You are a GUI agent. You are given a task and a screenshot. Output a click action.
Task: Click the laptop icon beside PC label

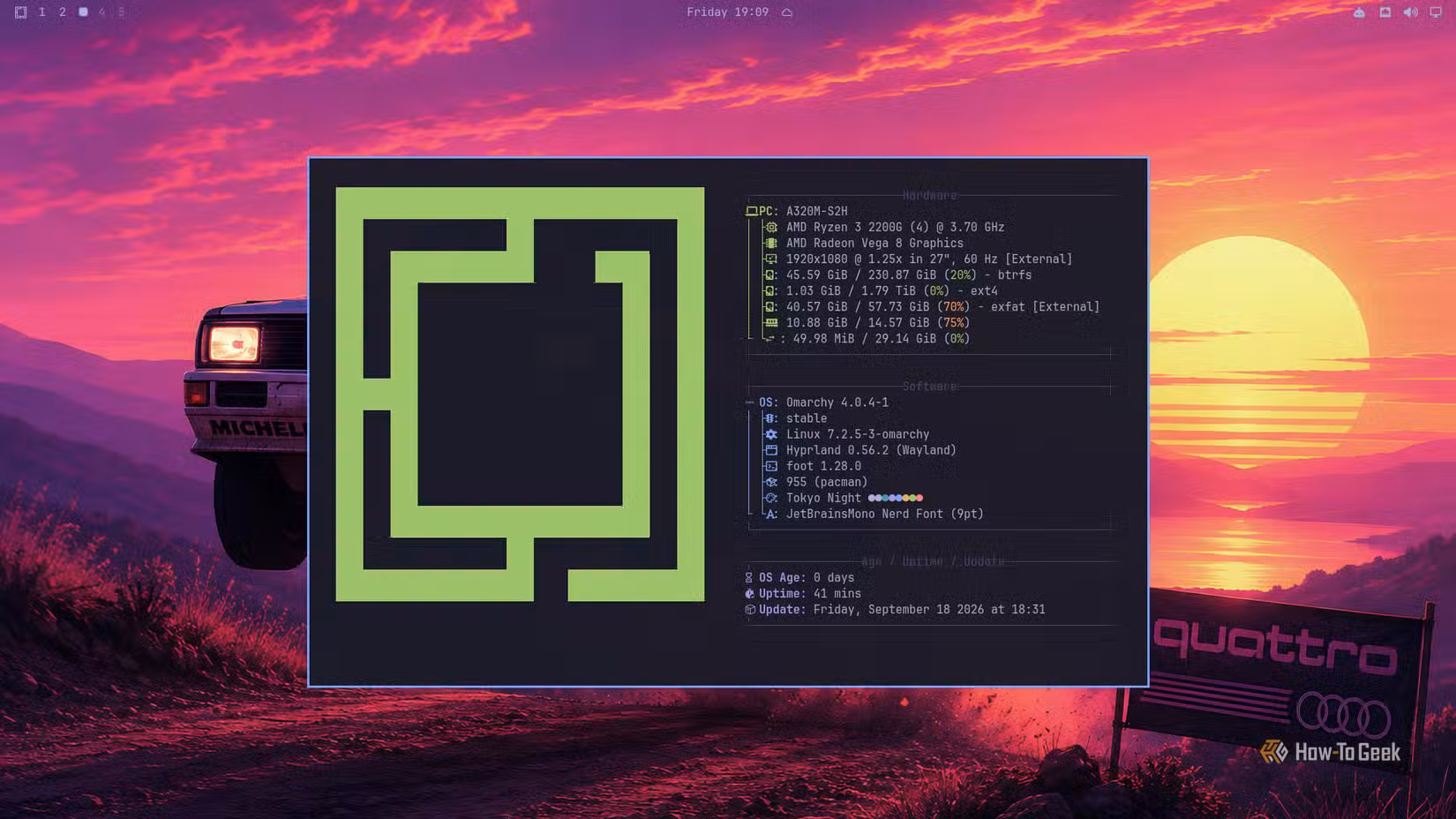coord(752,211)
